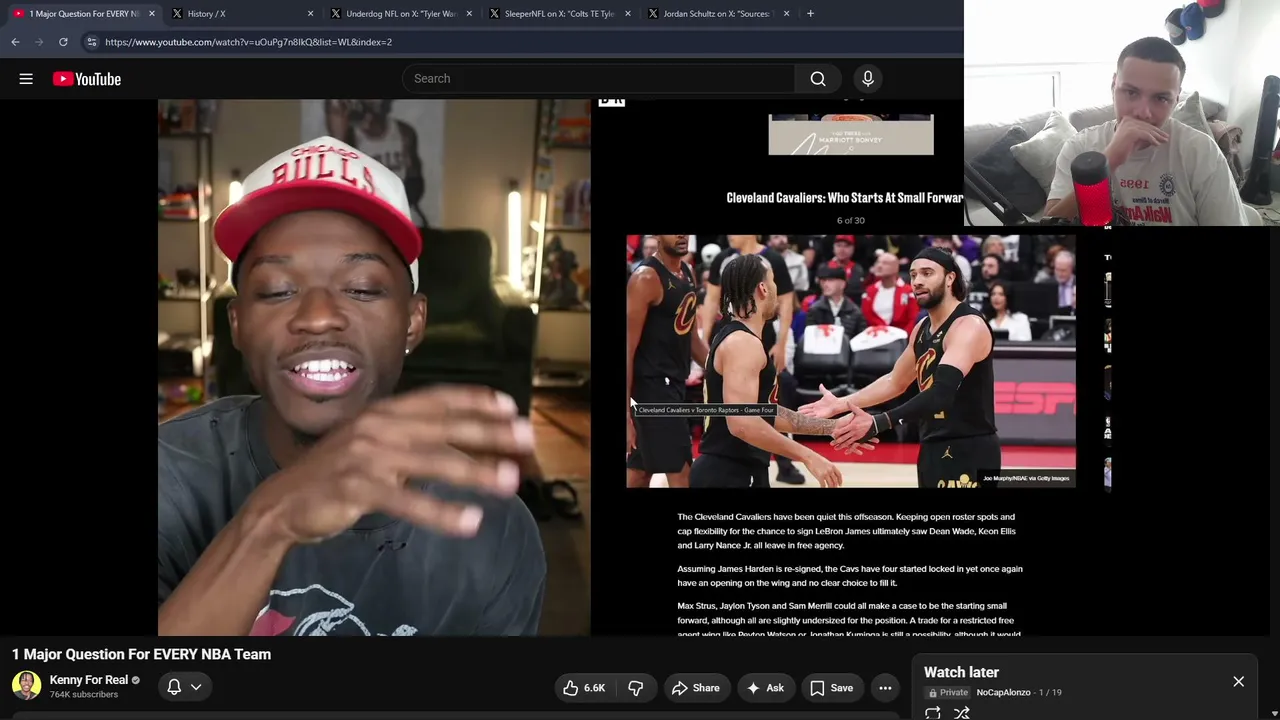
Task: Close the SleeperNFL tab
Action: point(628,14)
